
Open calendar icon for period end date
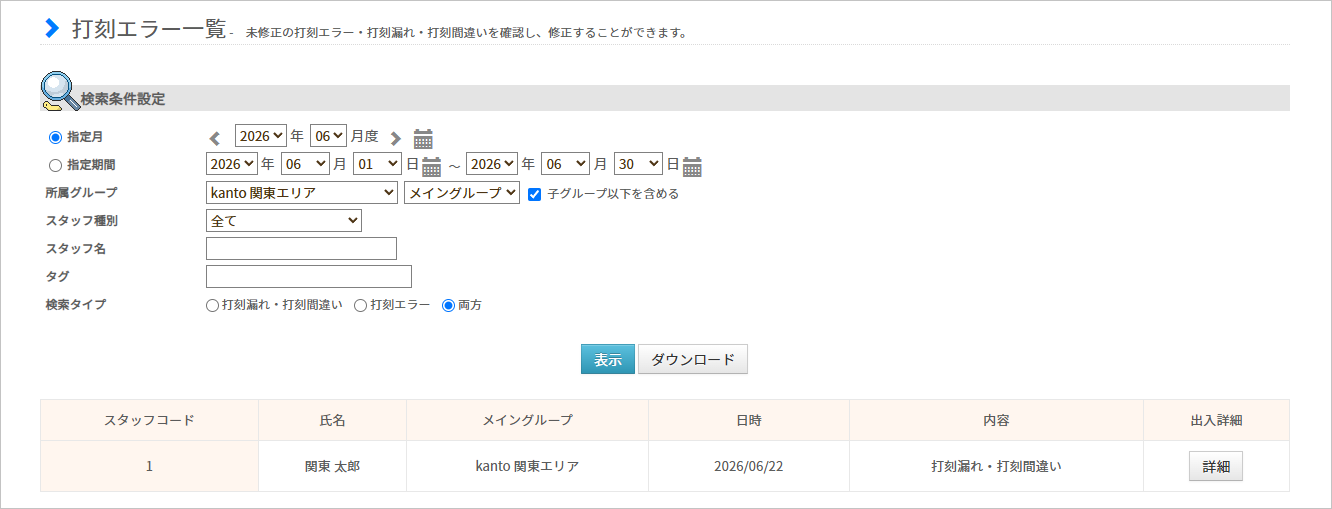[x=693, y=166]
